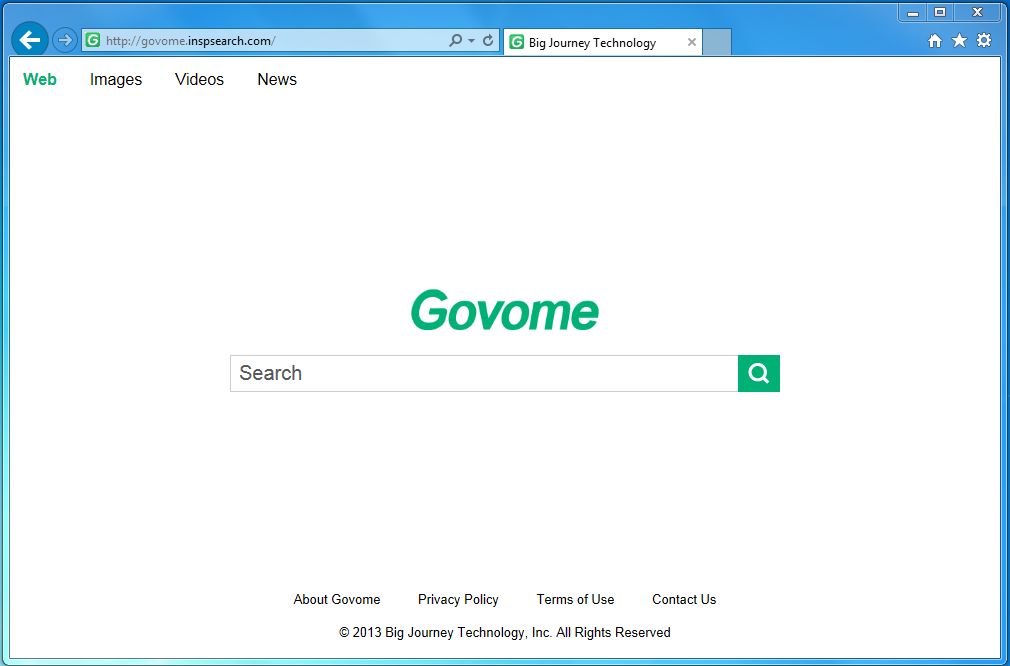Open browser settings via the gear icon
1010x666 pixels.
click(984, 40)
